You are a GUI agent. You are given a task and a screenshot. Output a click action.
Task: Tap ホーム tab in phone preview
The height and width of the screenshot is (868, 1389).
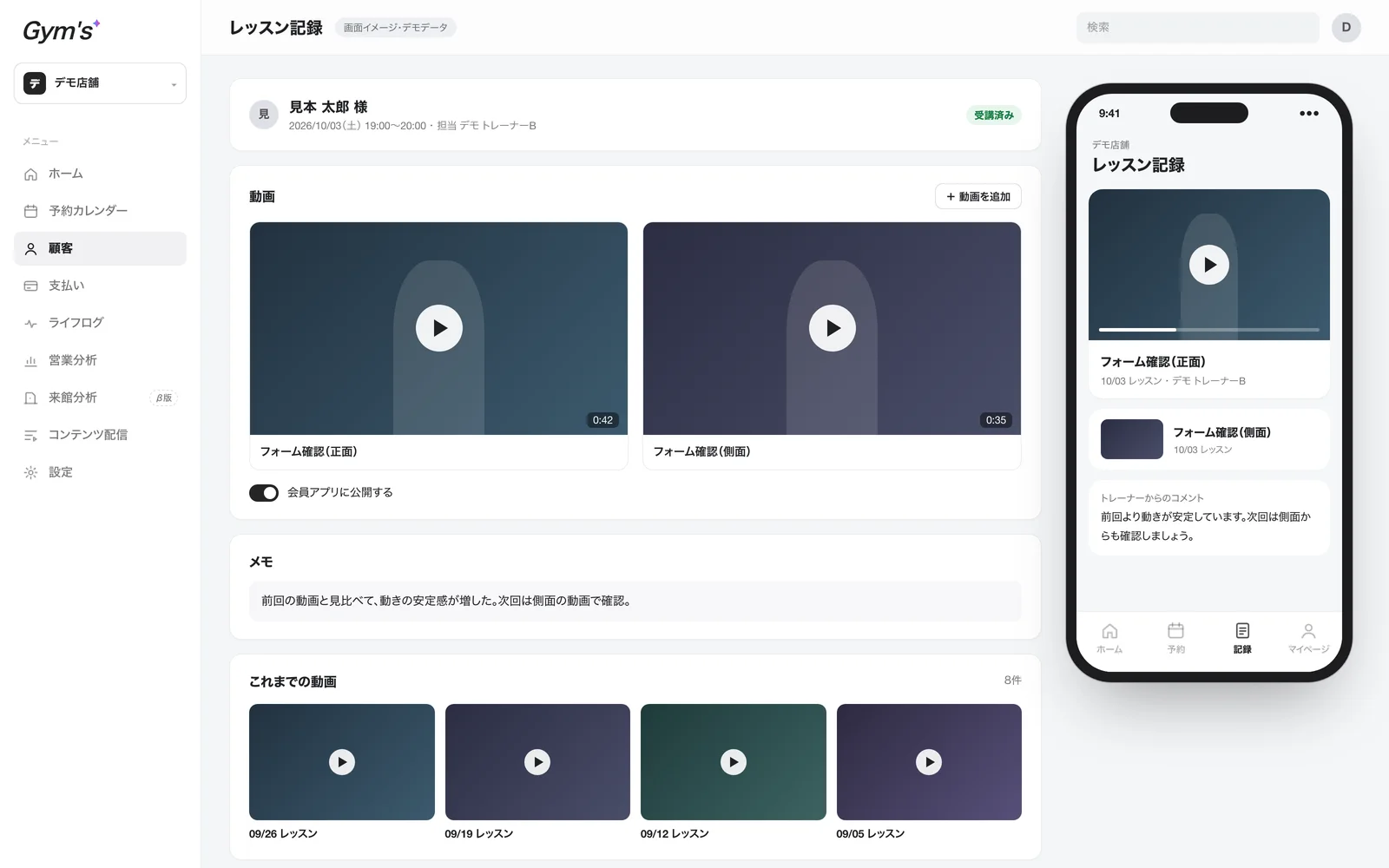point(1109,638)
